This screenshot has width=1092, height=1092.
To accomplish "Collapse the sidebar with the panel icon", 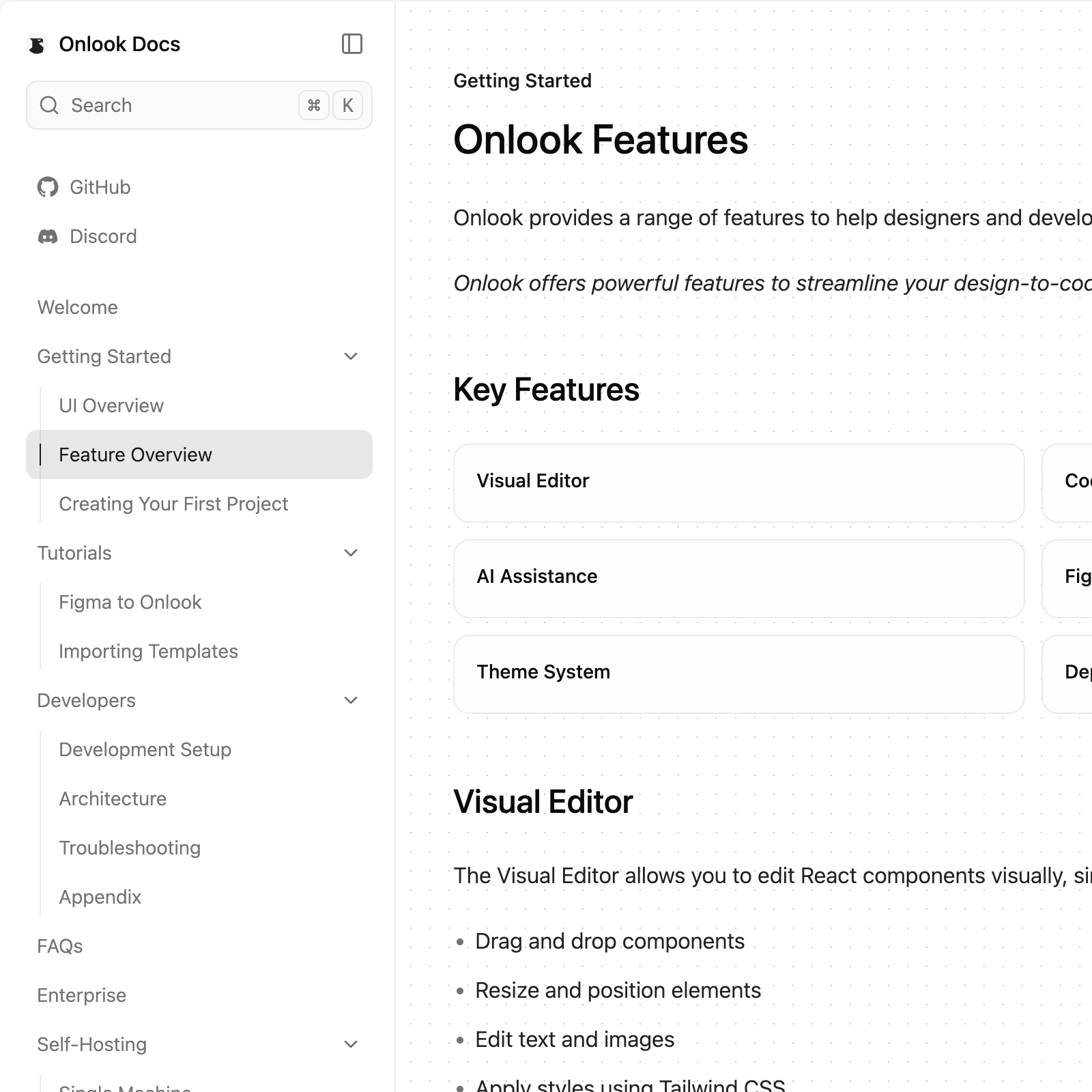I will coord(351,44).
